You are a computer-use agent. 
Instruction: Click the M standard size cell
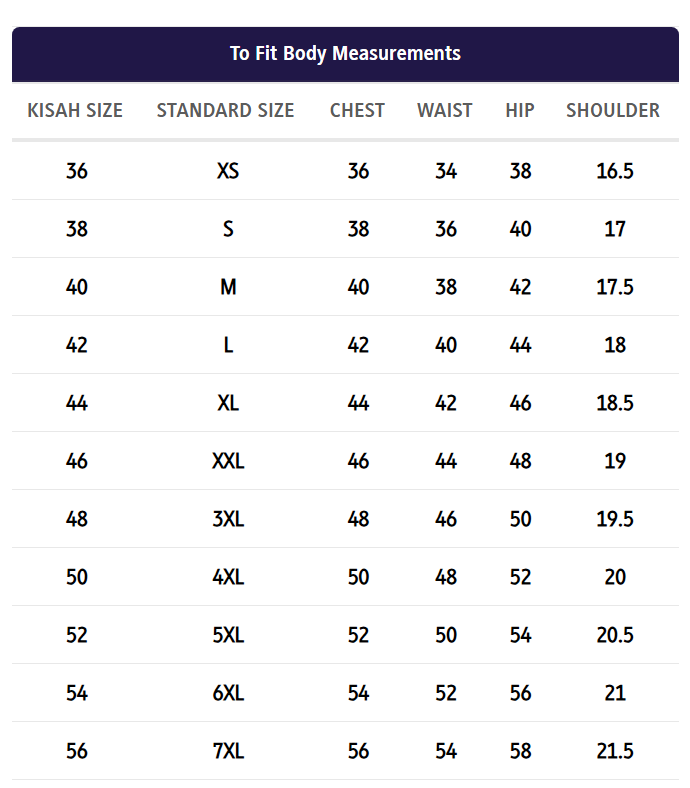tap(228, 287)
